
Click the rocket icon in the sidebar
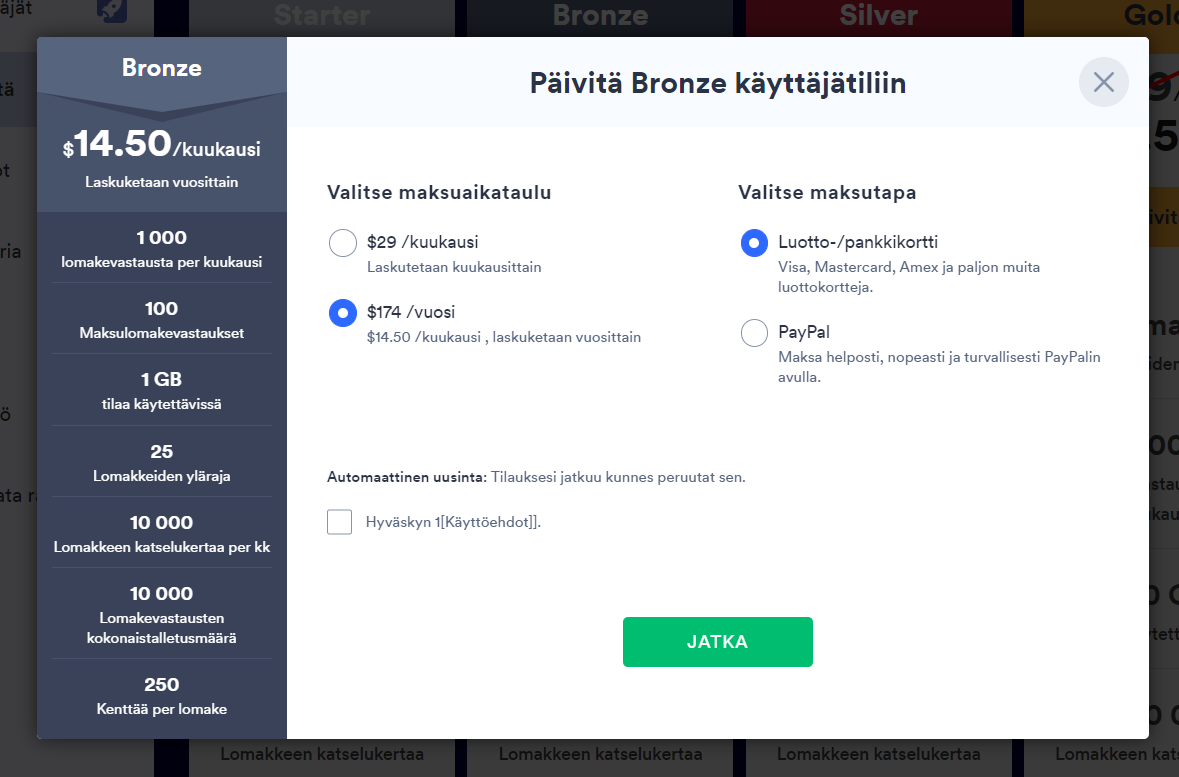[111, 11]
